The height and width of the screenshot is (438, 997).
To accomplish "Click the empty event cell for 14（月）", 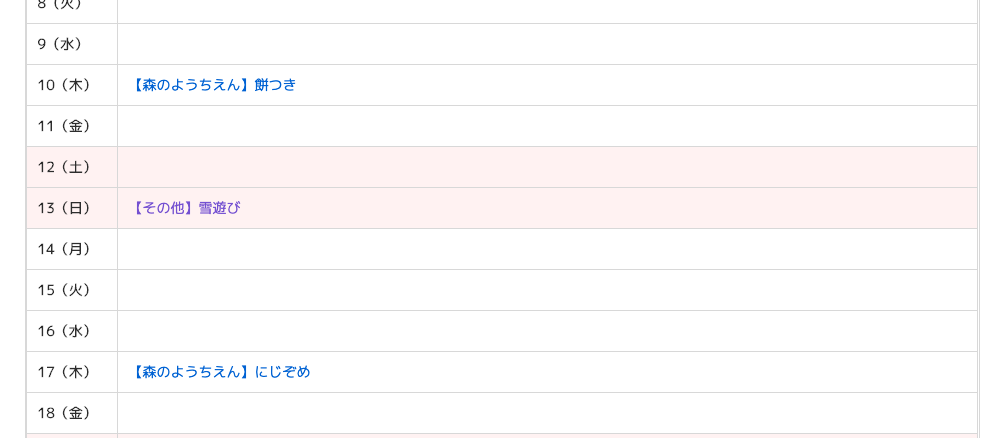I will point(547,249).
